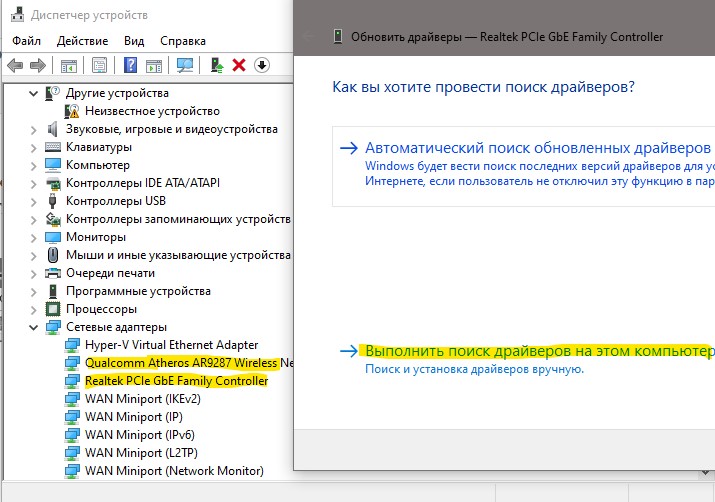
Task: Select WAN Miniport (L2TP)
Action: point(141,453)
